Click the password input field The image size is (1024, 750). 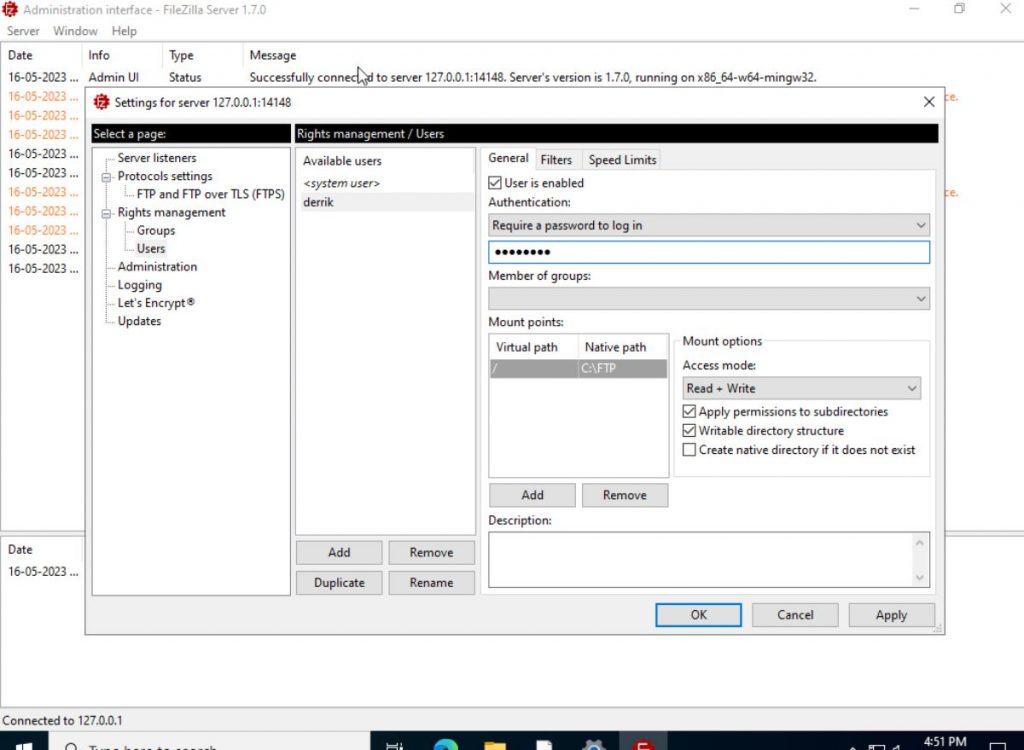tap(708, 252)
